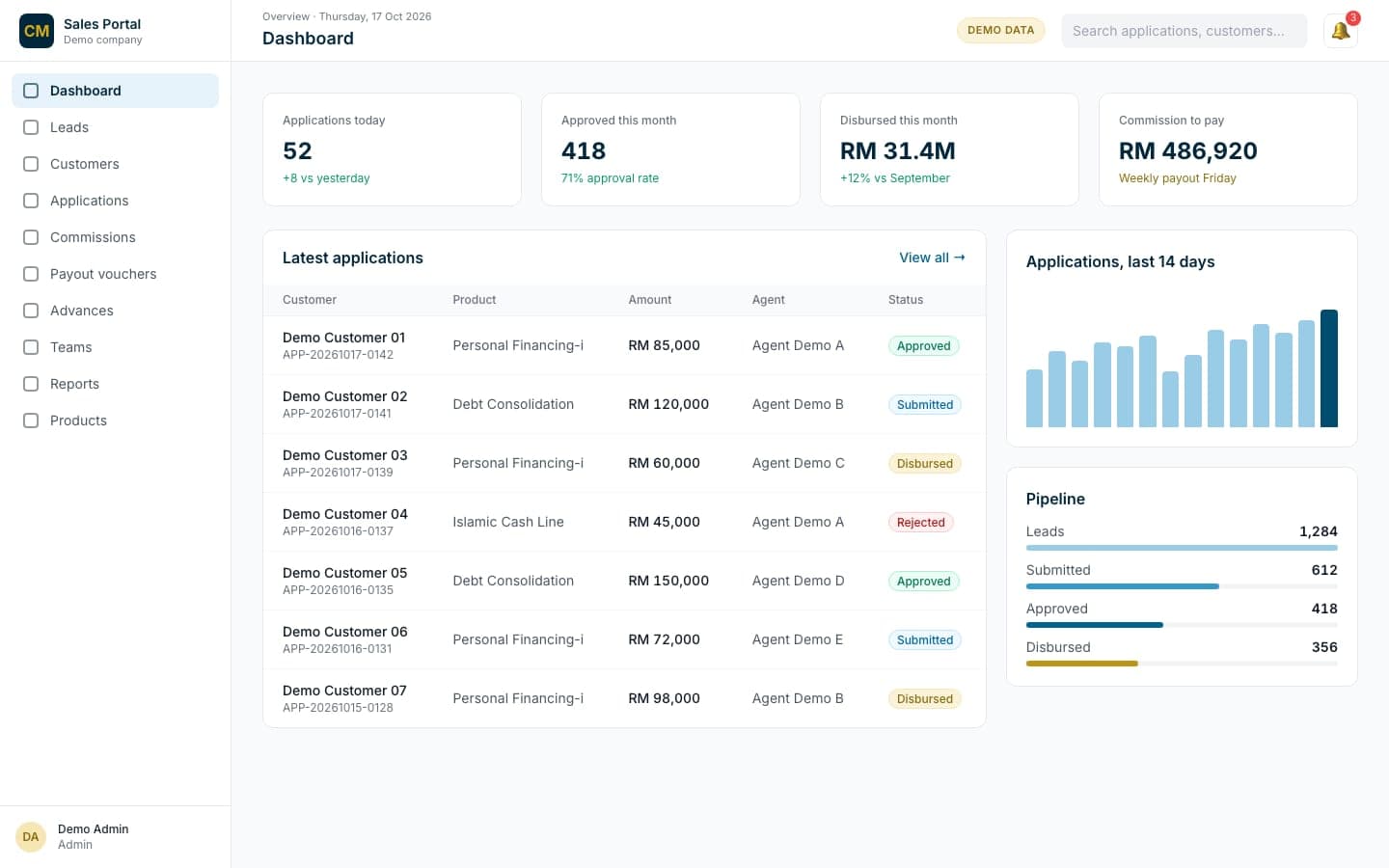This screenshot has width=1389, height=868.
Task: Open the notification bell
Action: (1340, 31)
